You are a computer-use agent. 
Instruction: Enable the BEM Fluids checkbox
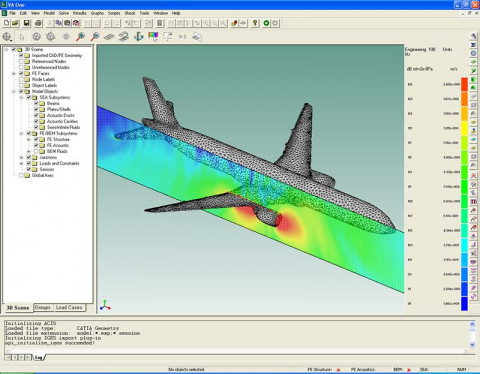click(x=36, y=151)
